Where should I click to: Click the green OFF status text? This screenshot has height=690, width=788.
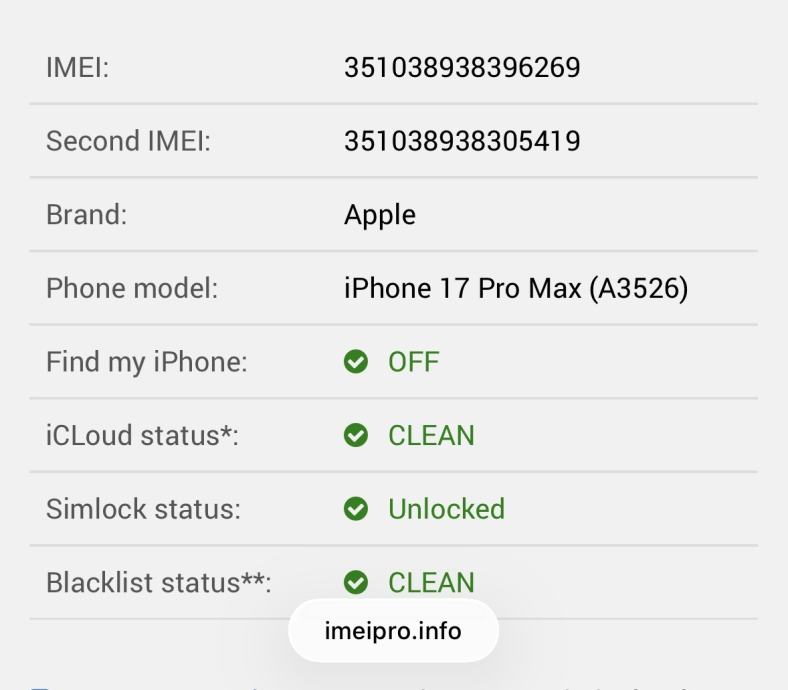pyautogui.click(x=414, y=362)
